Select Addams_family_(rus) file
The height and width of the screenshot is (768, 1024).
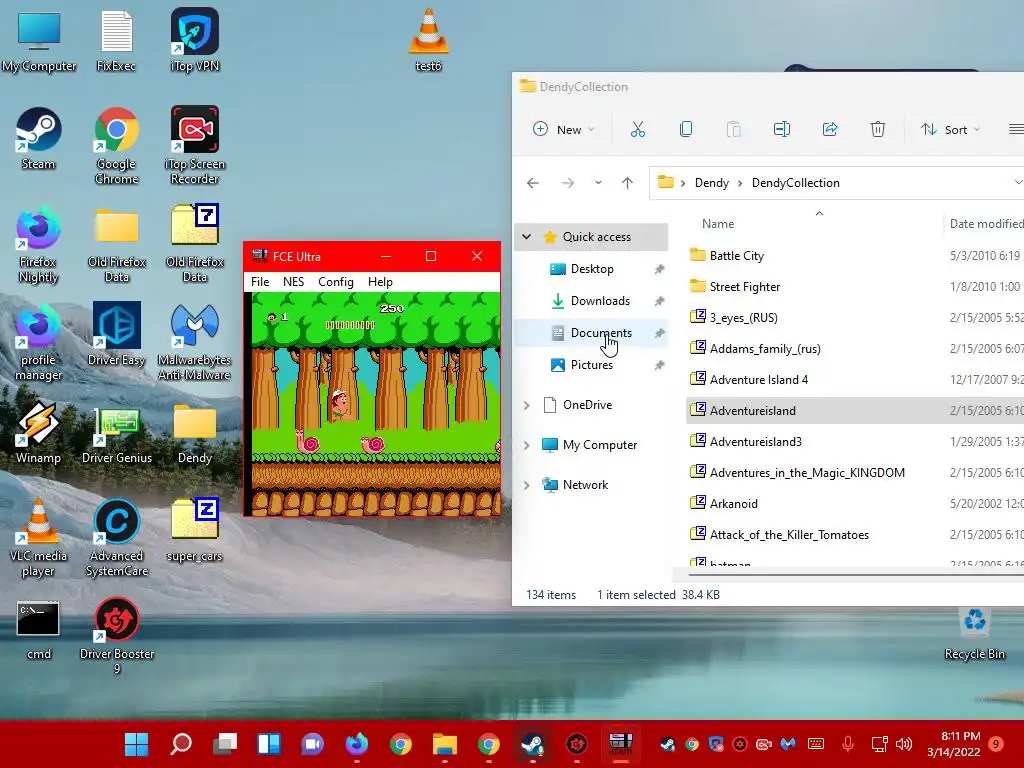click(x=764, y=348)
